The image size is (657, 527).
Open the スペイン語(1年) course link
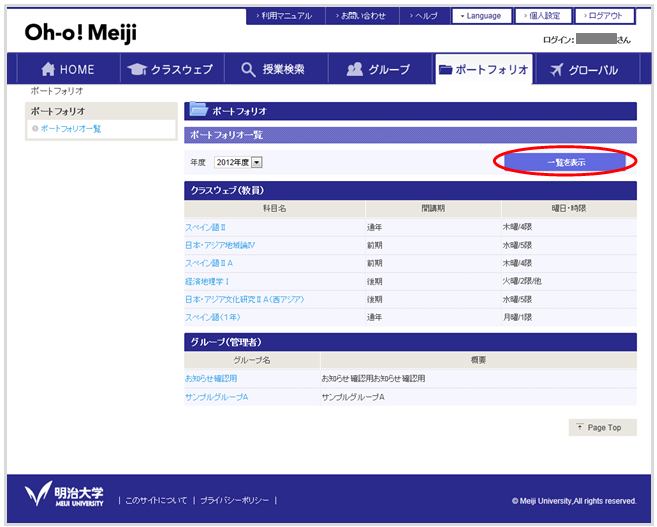(x=213, y=317)
